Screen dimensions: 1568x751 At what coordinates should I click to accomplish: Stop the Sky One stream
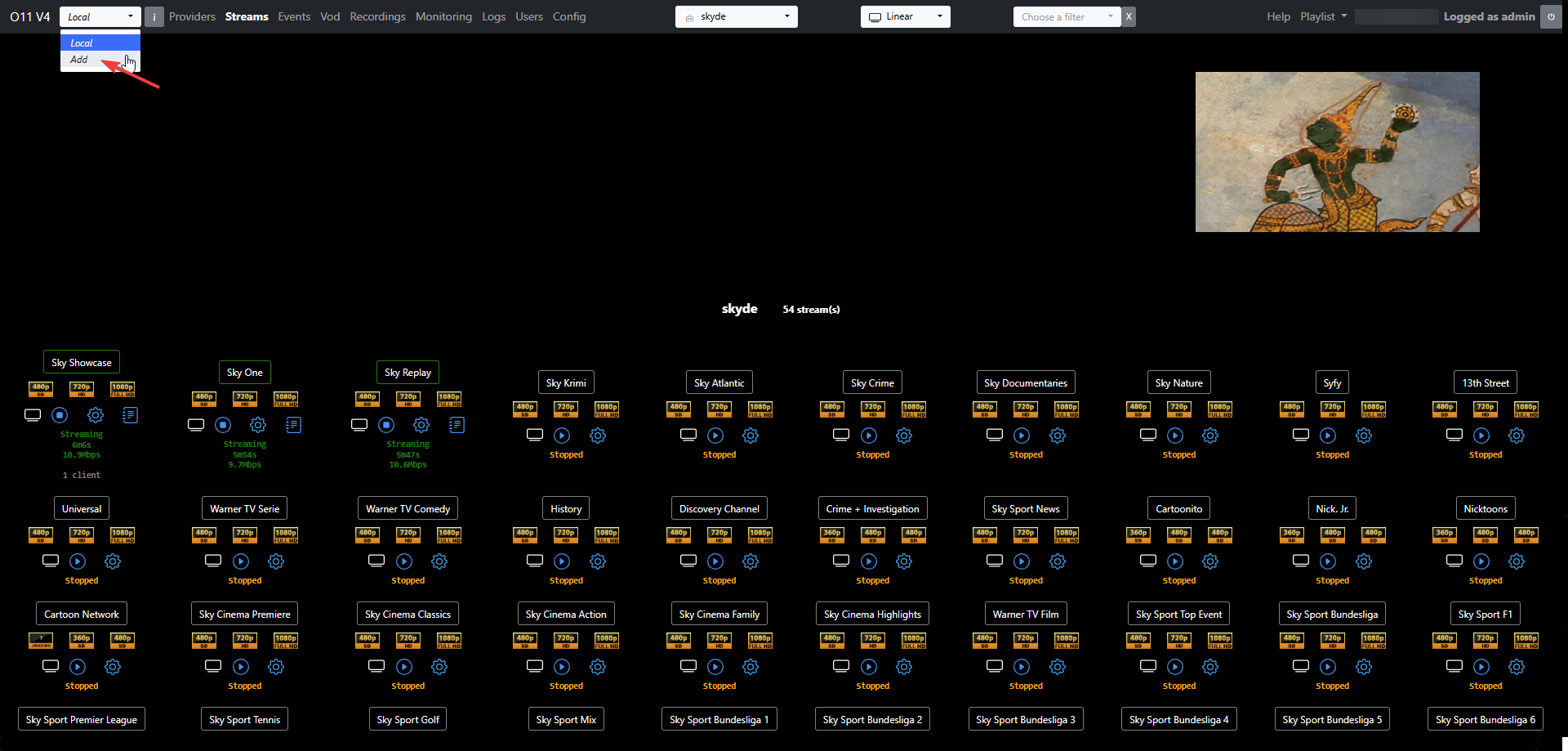tap(223, 425)
